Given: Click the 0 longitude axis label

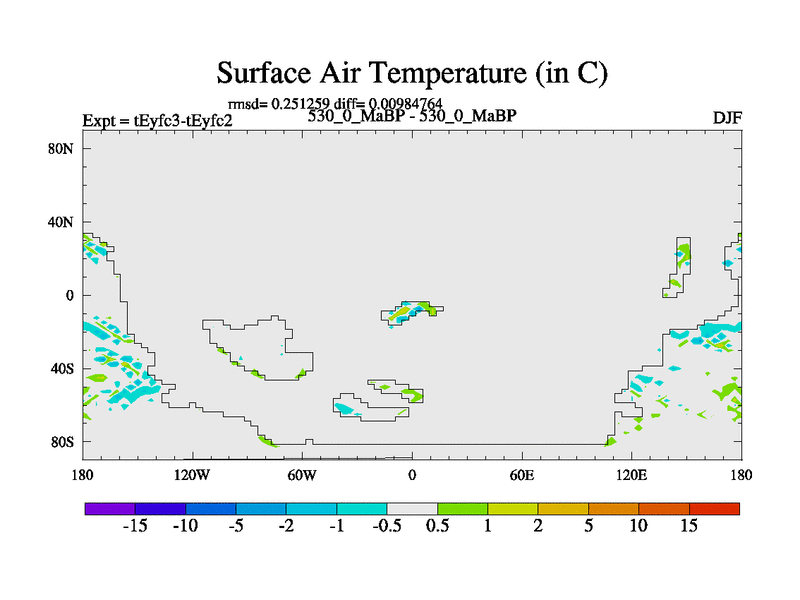Looking at the screenshot, I should [x=412, y=474].
